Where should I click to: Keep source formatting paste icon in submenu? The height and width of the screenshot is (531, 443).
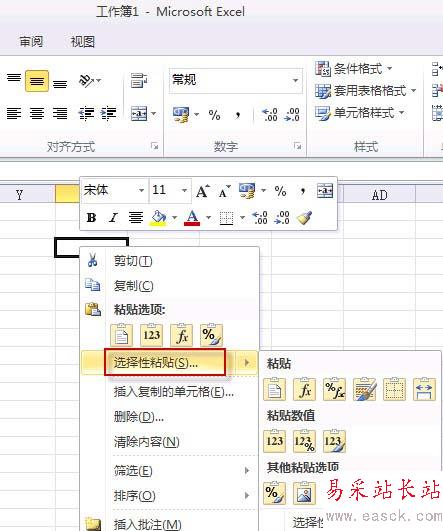pos(364,390)
